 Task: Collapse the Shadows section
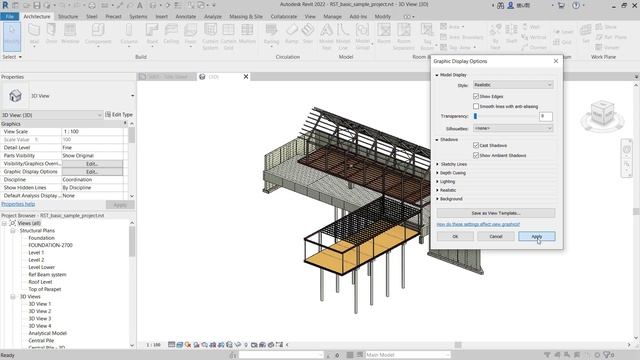(437, 140)
